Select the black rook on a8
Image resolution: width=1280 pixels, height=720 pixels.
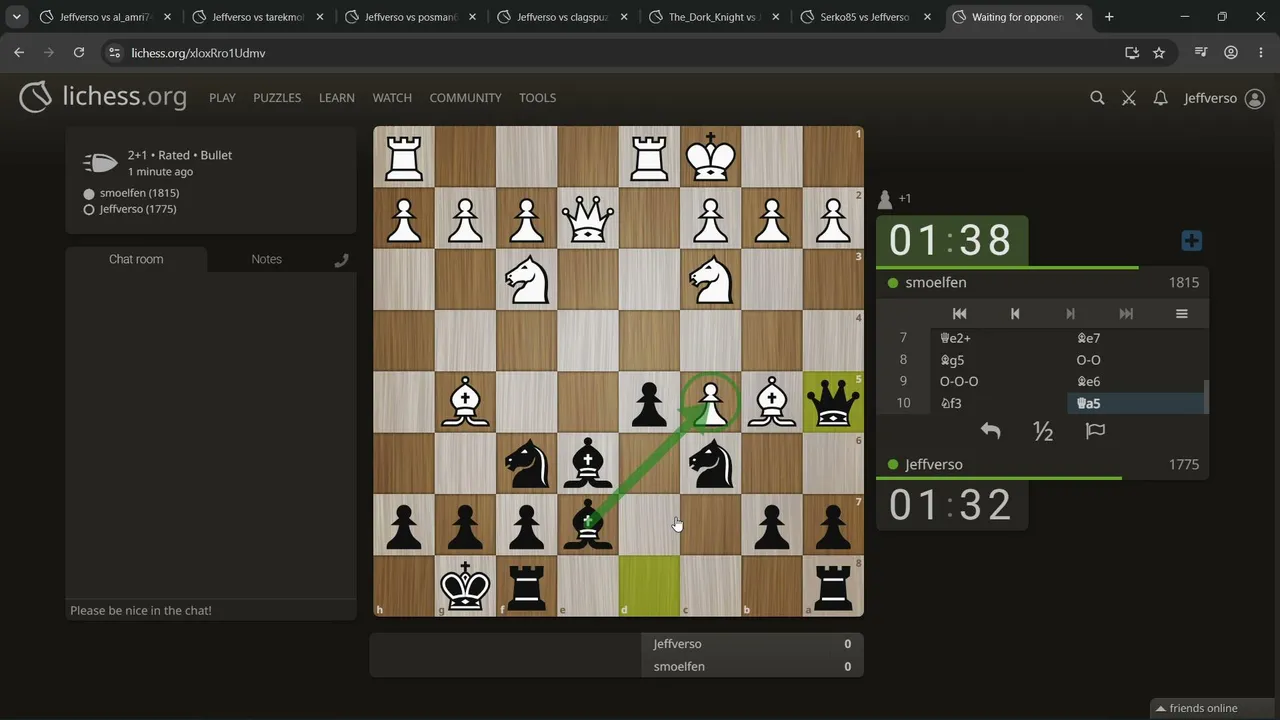[x=833, y=586]
